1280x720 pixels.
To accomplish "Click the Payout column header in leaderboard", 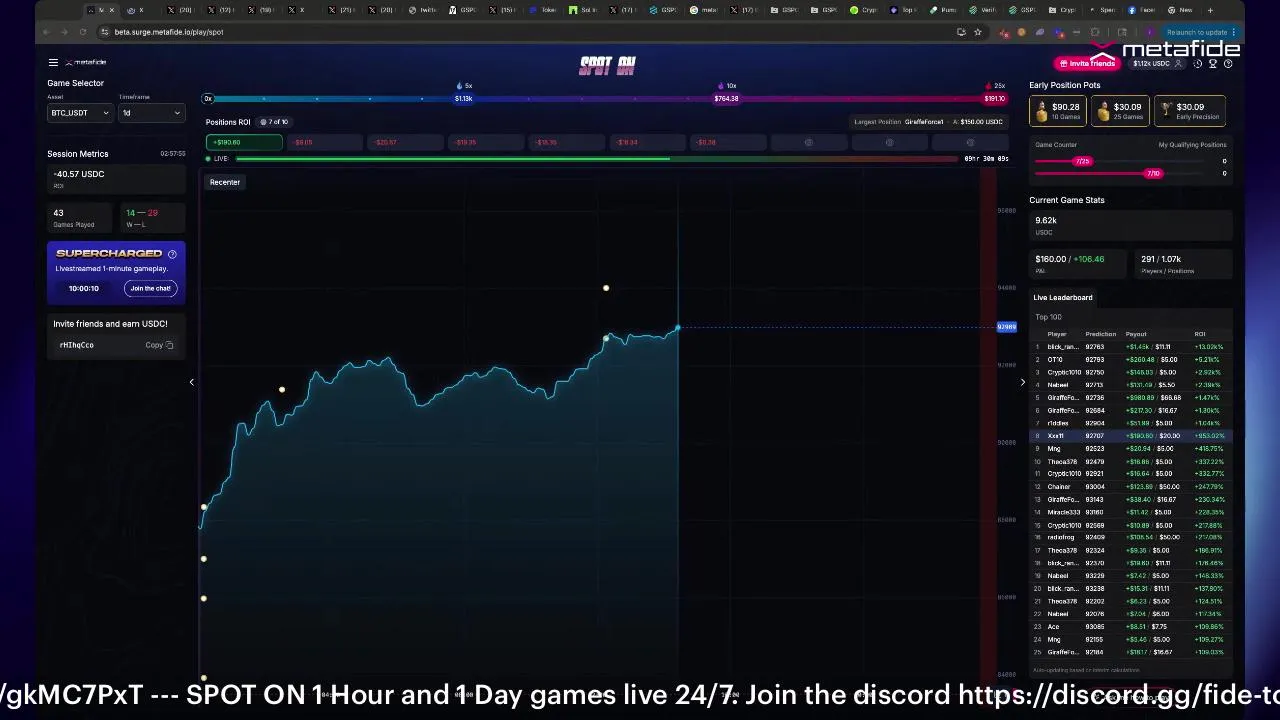I will point(1136,334).
